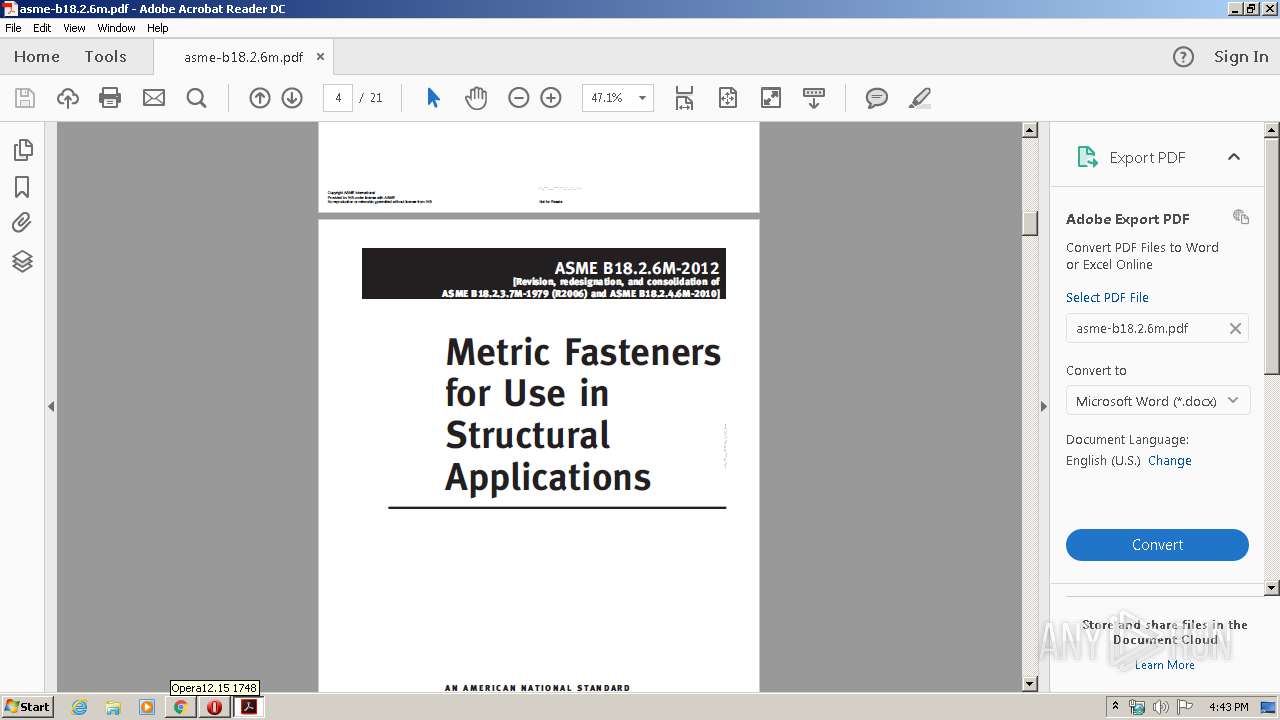The image size is (1280, 720).
Task: Send file by email envelope icon
Action: (x=154, y=98)
